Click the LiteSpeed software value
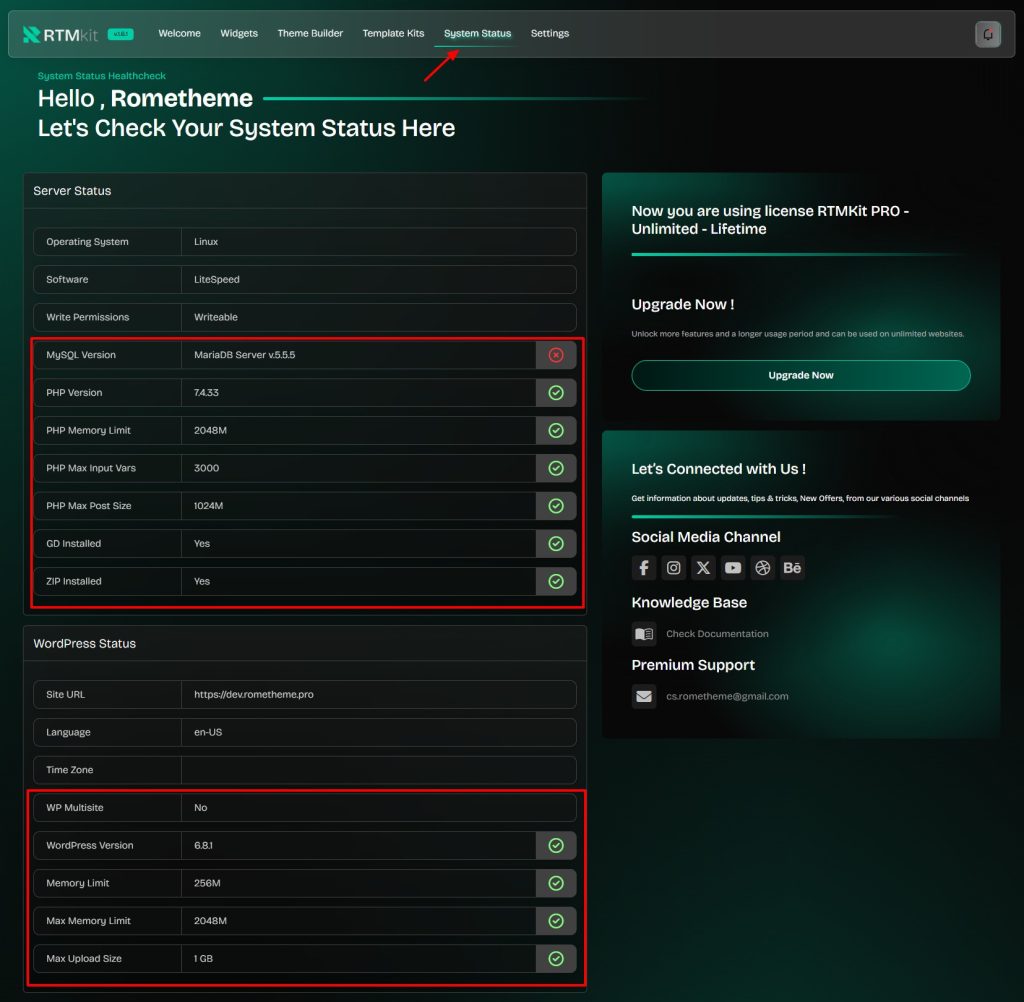This screenshot has width=1024, height=1002. click(x=217, y=280)
